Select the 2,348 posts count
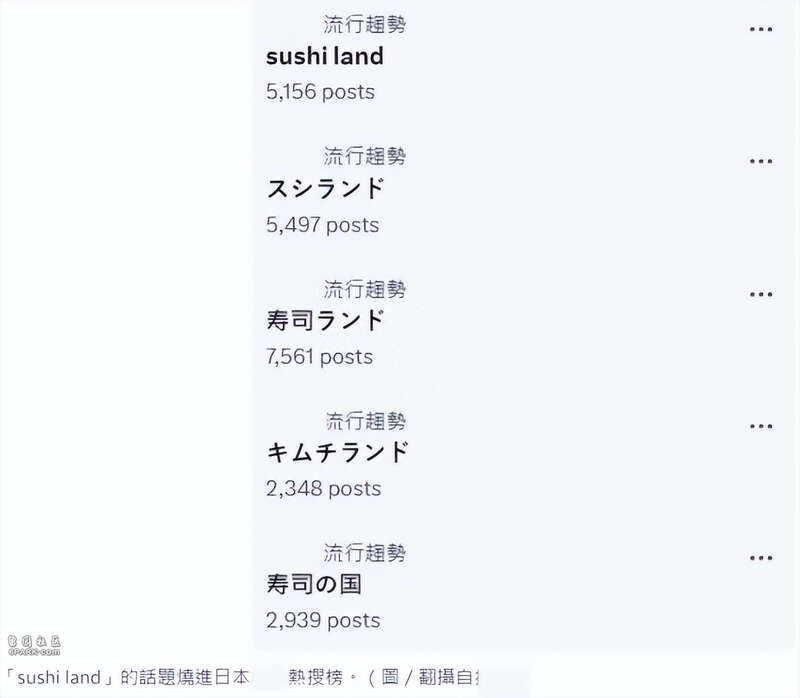 pyautogui.click(x=323, y=488)
